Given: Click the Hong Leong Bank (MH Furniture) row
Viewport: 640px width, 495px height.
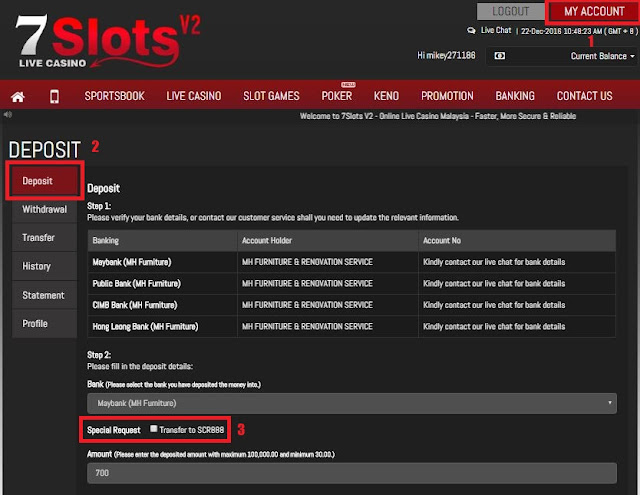Looking at the screenshot, I should [x=351, y=326].
